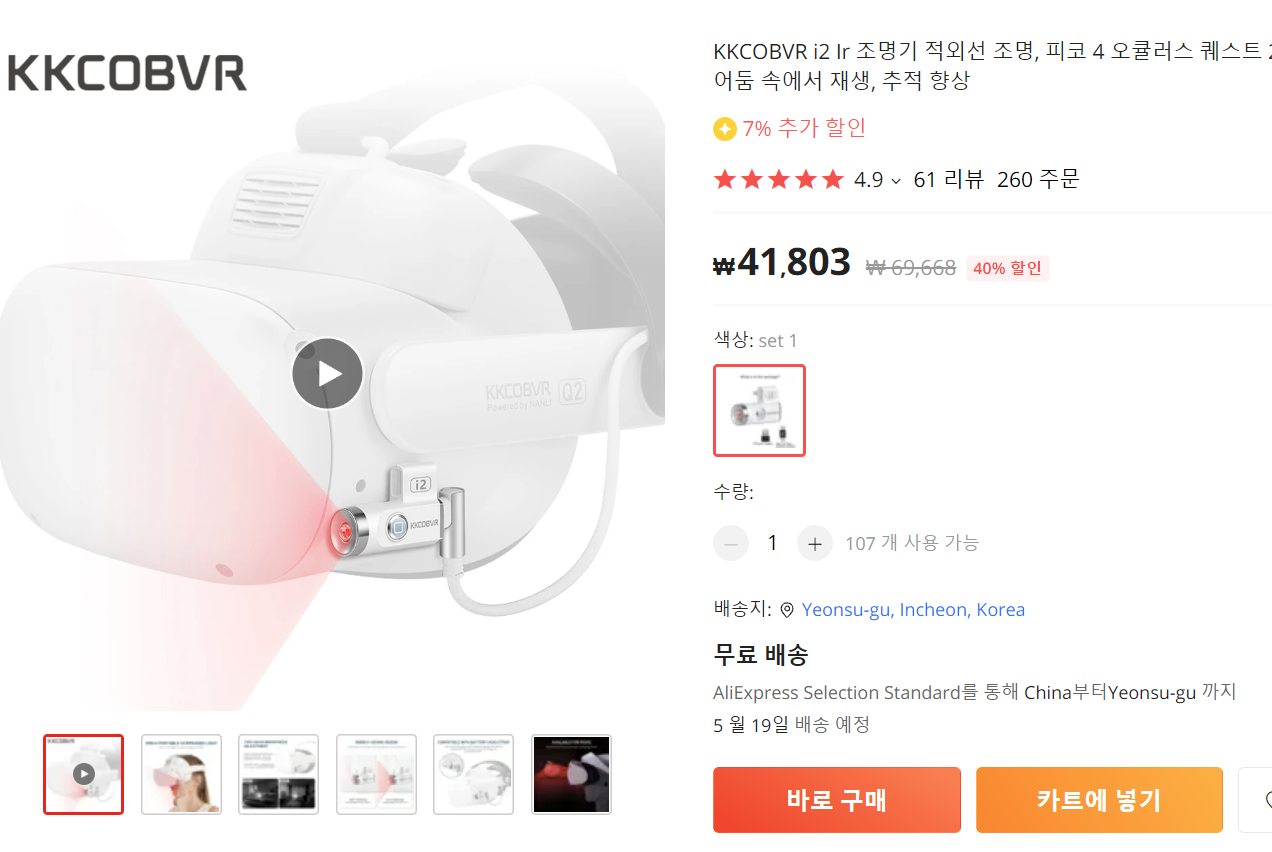Click the gold coin extra discount icon
Image resolution: width=1272 pixels, height=852 pixels.
pyautogui.click(x=724, y=129)
